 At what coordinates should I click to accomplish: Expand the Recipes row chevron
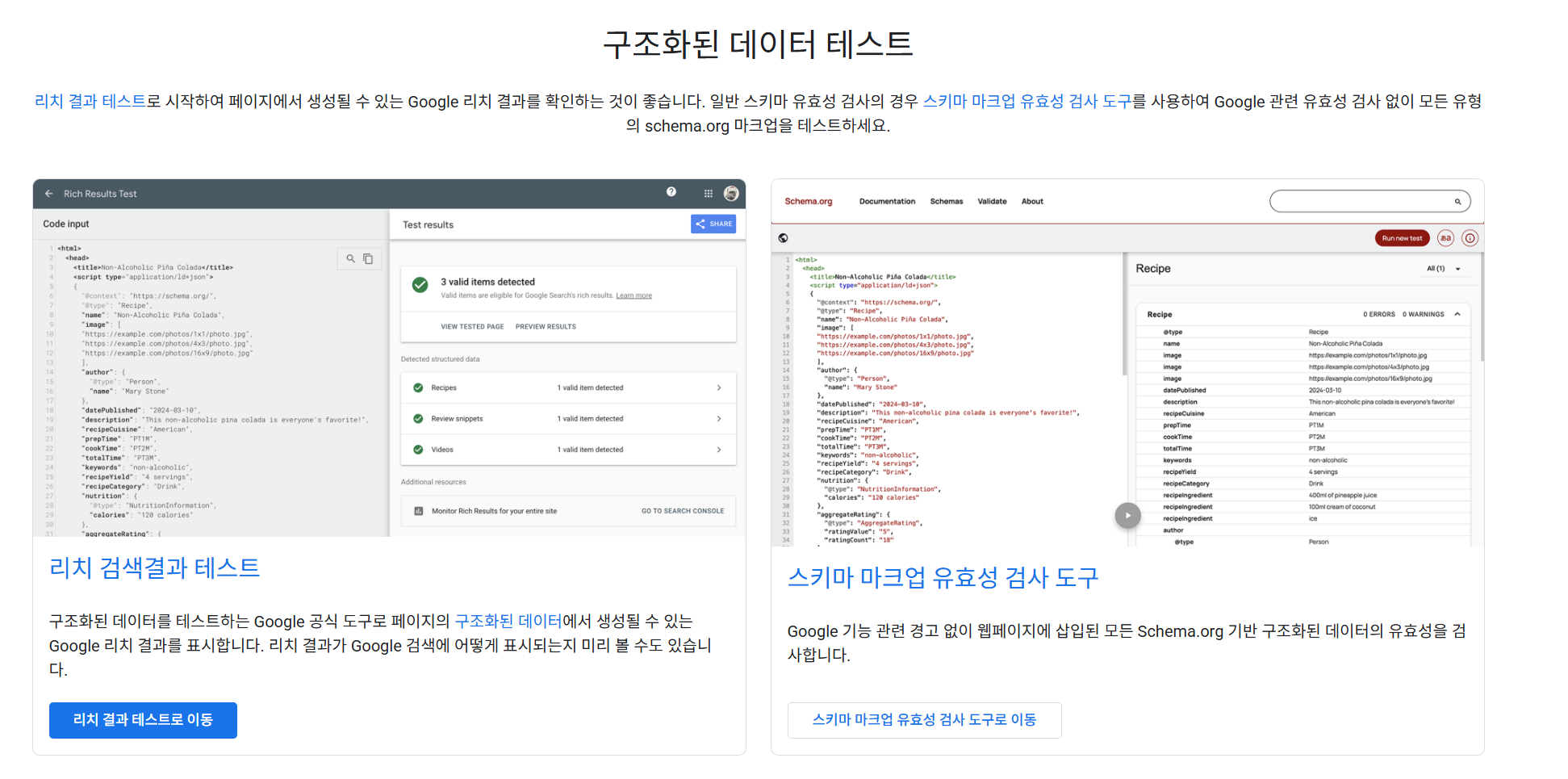719,388
